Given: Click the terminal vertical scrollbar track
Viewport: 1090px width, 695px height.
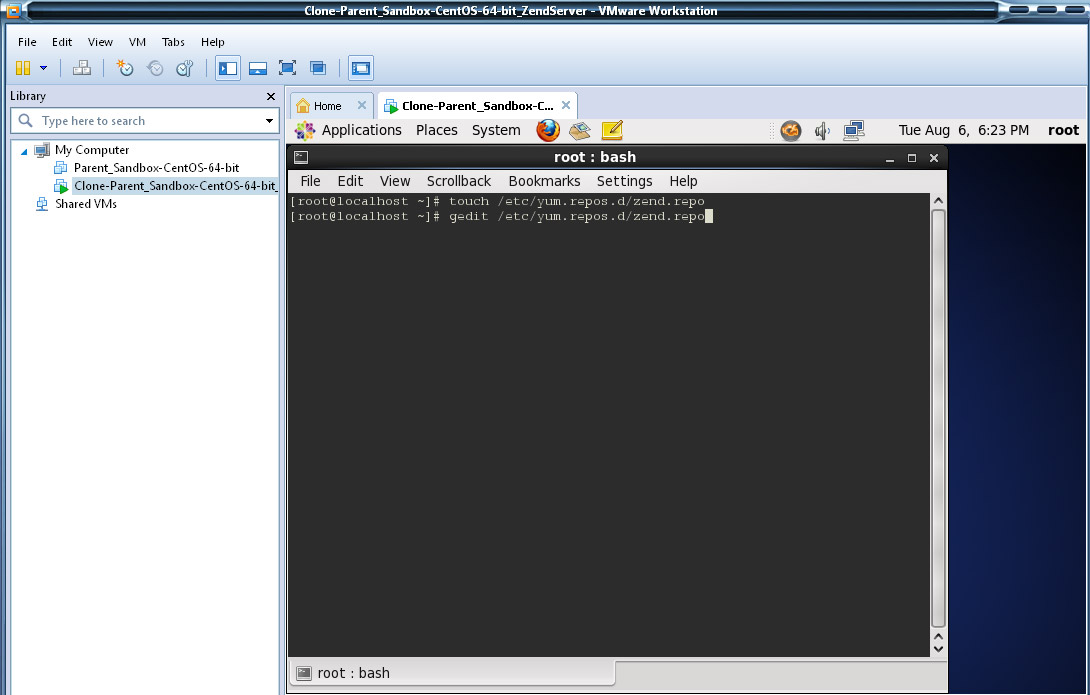Looking at the screenshot, I should click(x=938, y=418).
